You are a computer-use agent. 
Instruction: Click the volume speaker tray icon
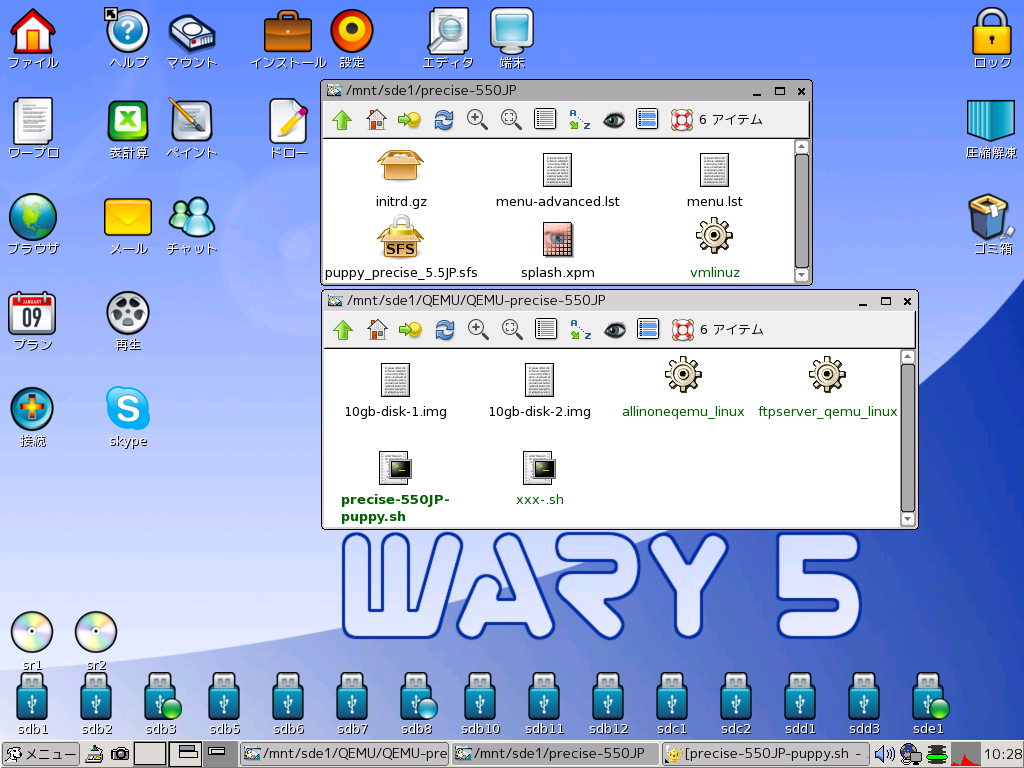(884, 754)
